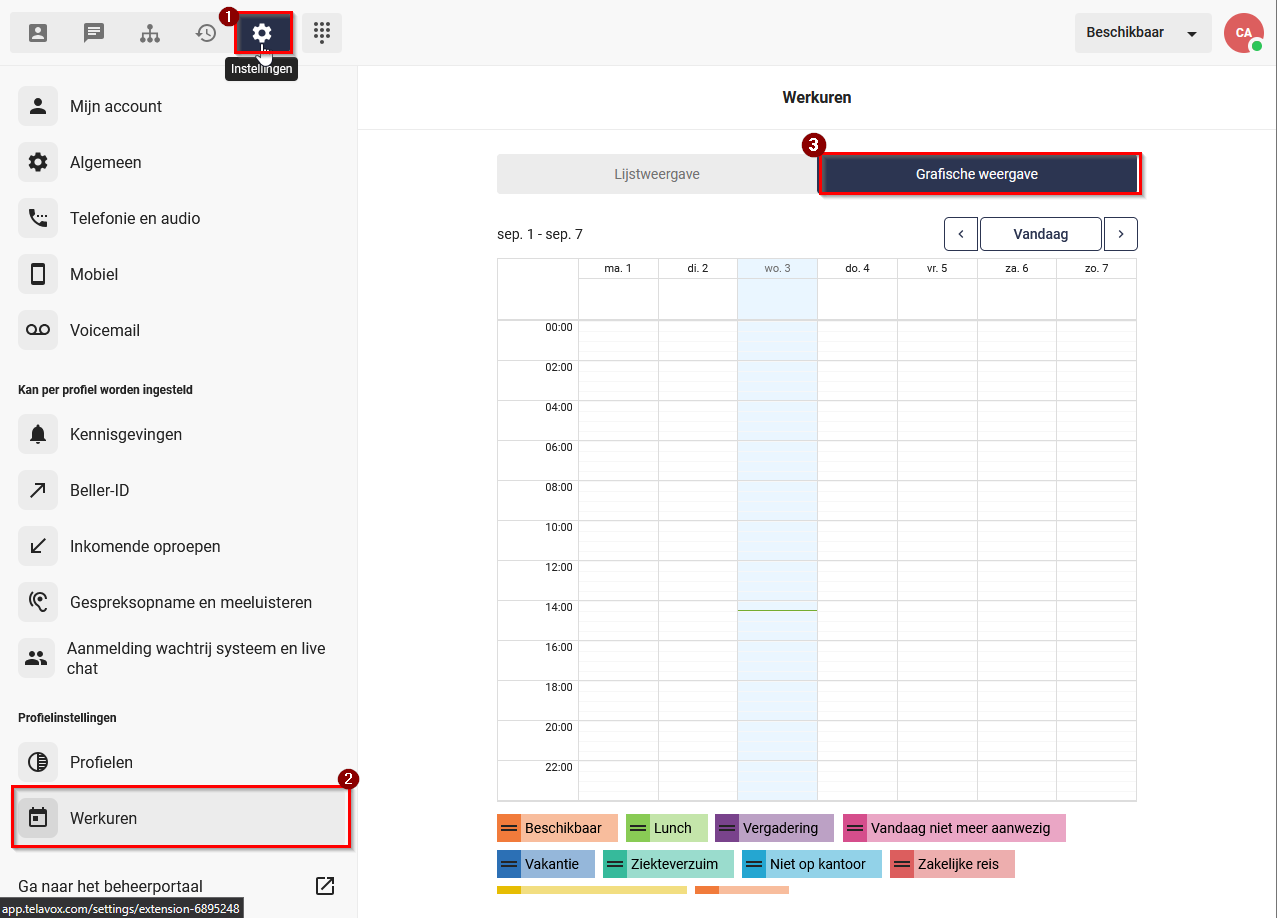This screenshot has width=1277, height=918.
Task: Open the chat messages icon
Action: [x=94, y=33]
